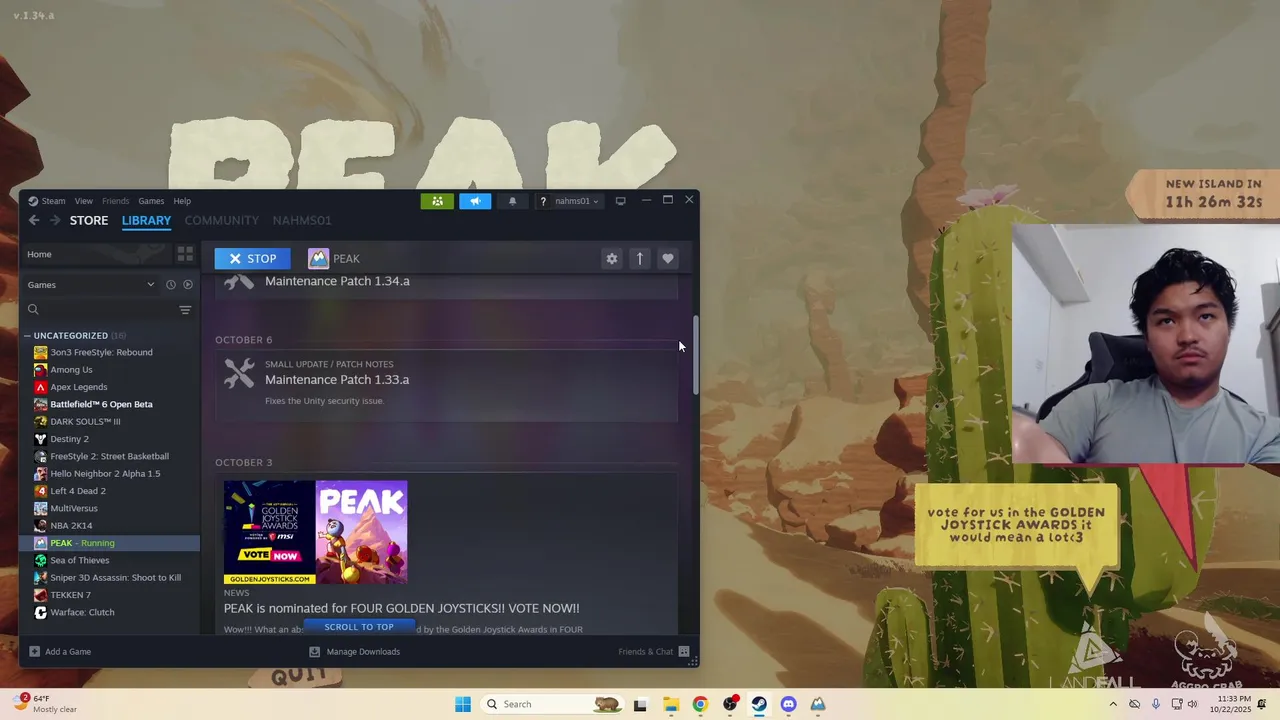
Task: Click the wrench icon for Patch 1.33.a
Action: pos(239,373)
